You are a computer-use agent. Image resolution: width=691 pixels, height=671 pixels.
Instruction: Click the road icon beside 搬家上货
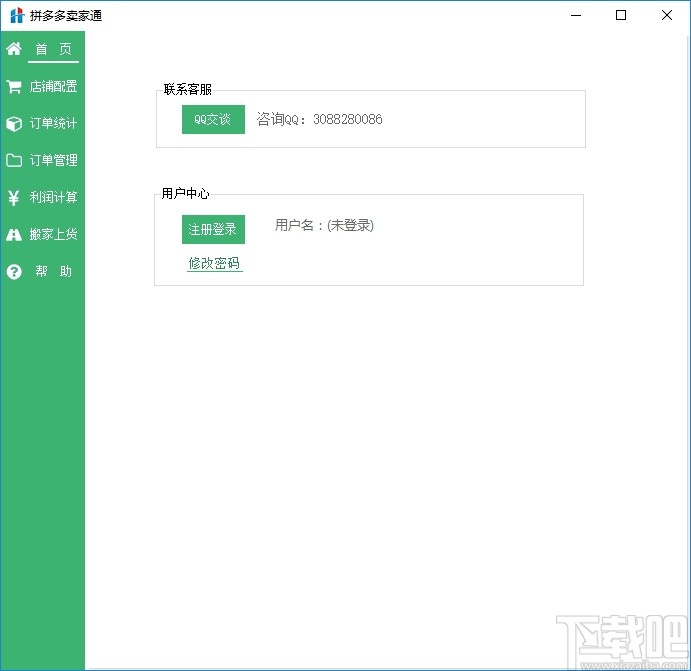coord(14,234)
